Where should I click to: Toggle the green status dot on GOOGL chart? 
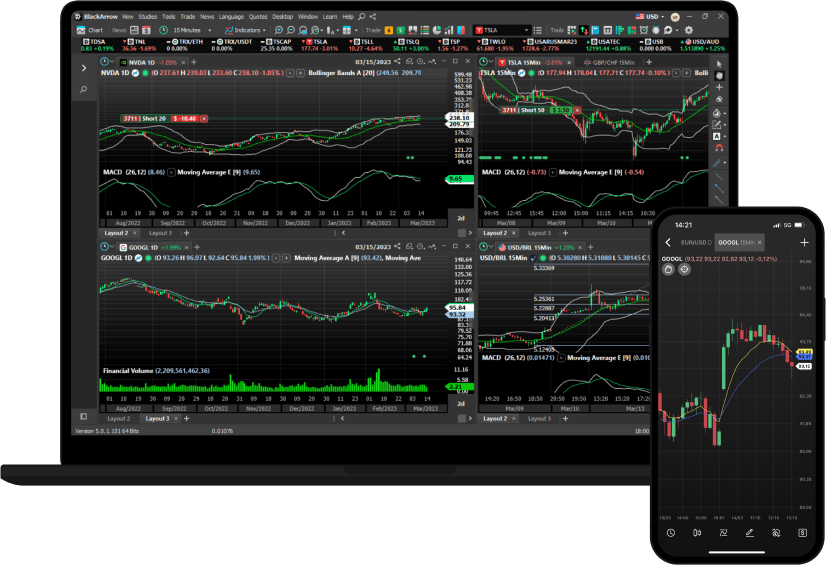(146, 258)
